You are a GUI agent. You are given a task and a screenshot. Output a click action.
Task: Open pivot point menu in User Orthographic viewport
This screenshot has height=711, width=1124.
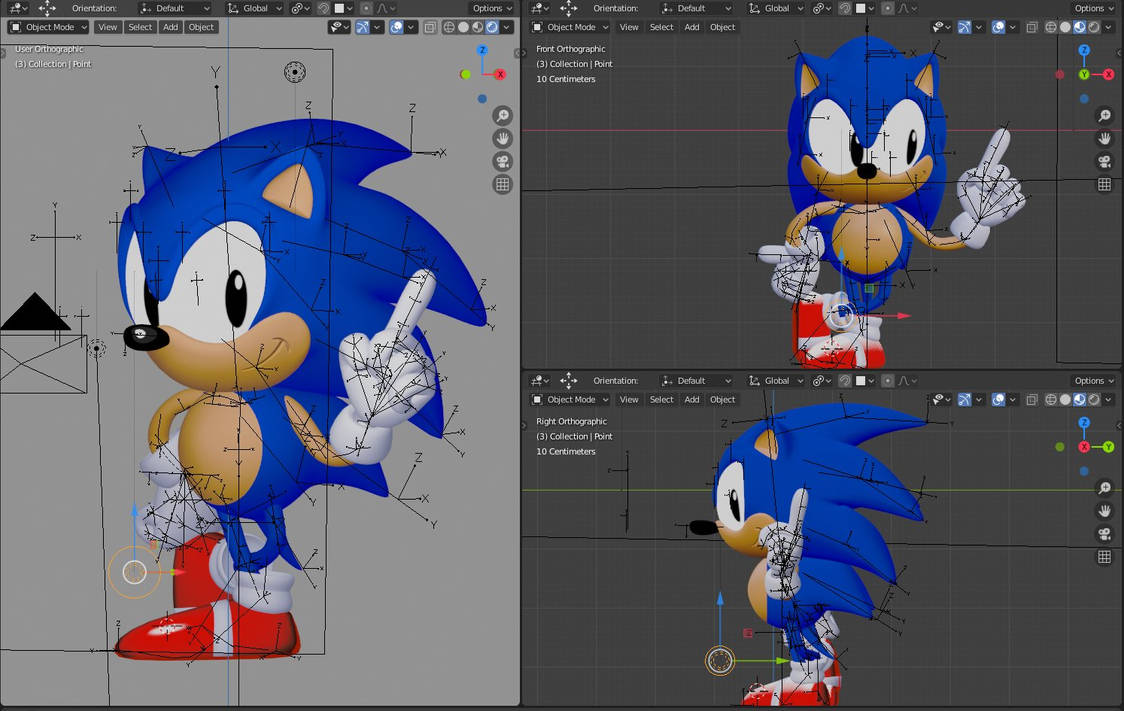point(300,9)
